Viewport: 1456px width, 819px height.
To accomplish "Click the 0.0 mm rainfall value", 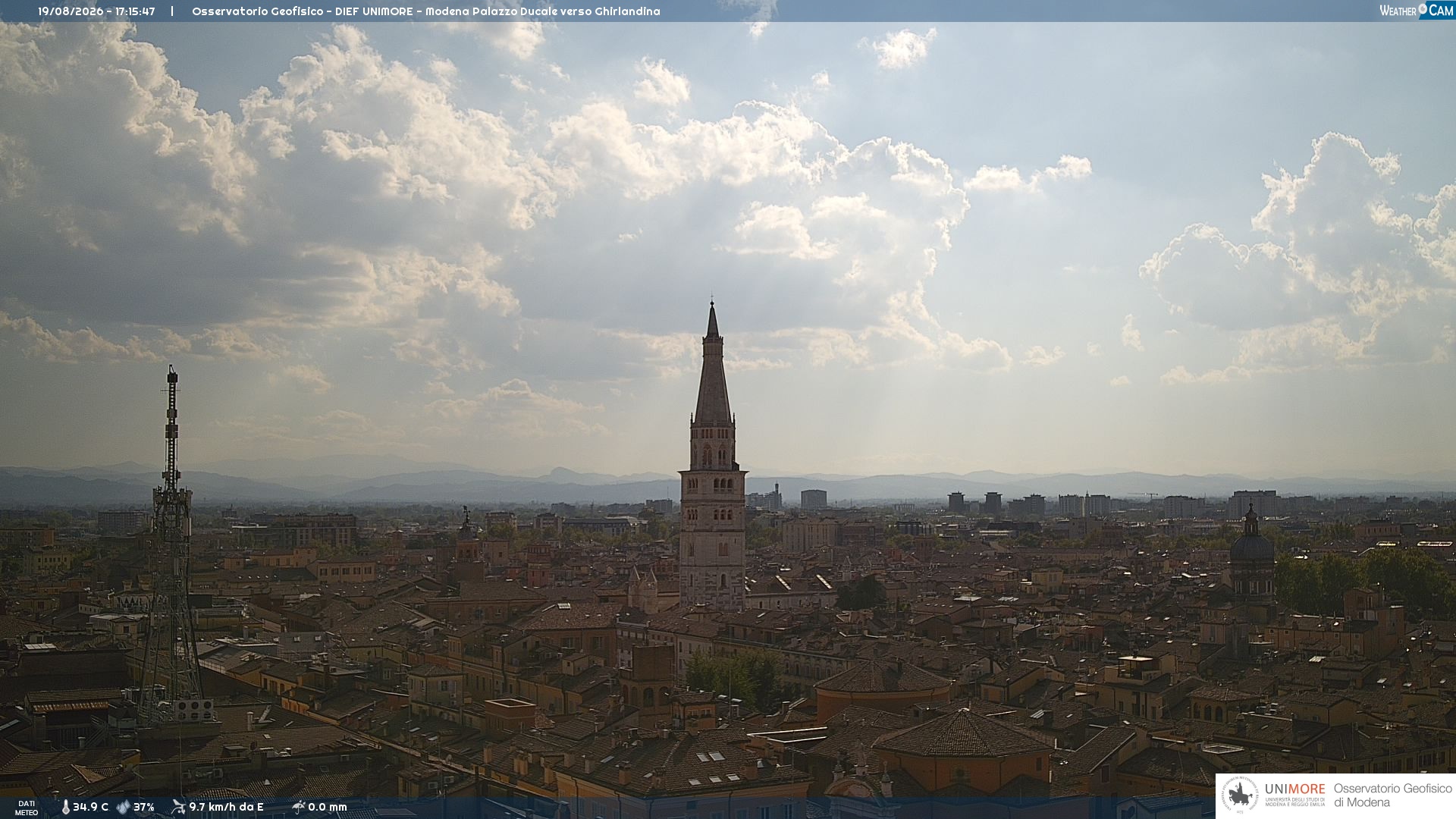I will [x=327, y=807].
